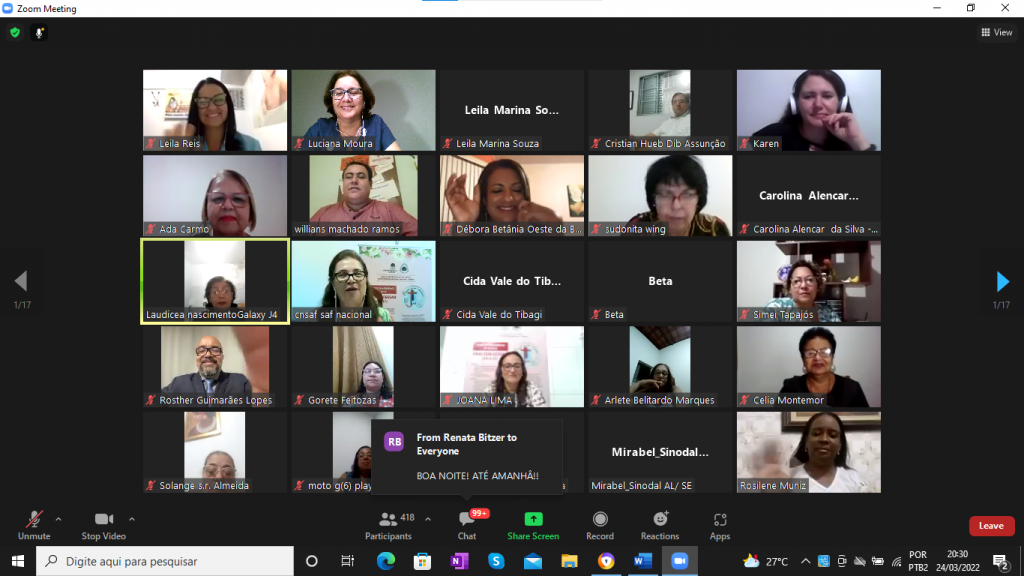Expand video options next to Stop Video
The image size is (1024, 576).
click(132, 519)
